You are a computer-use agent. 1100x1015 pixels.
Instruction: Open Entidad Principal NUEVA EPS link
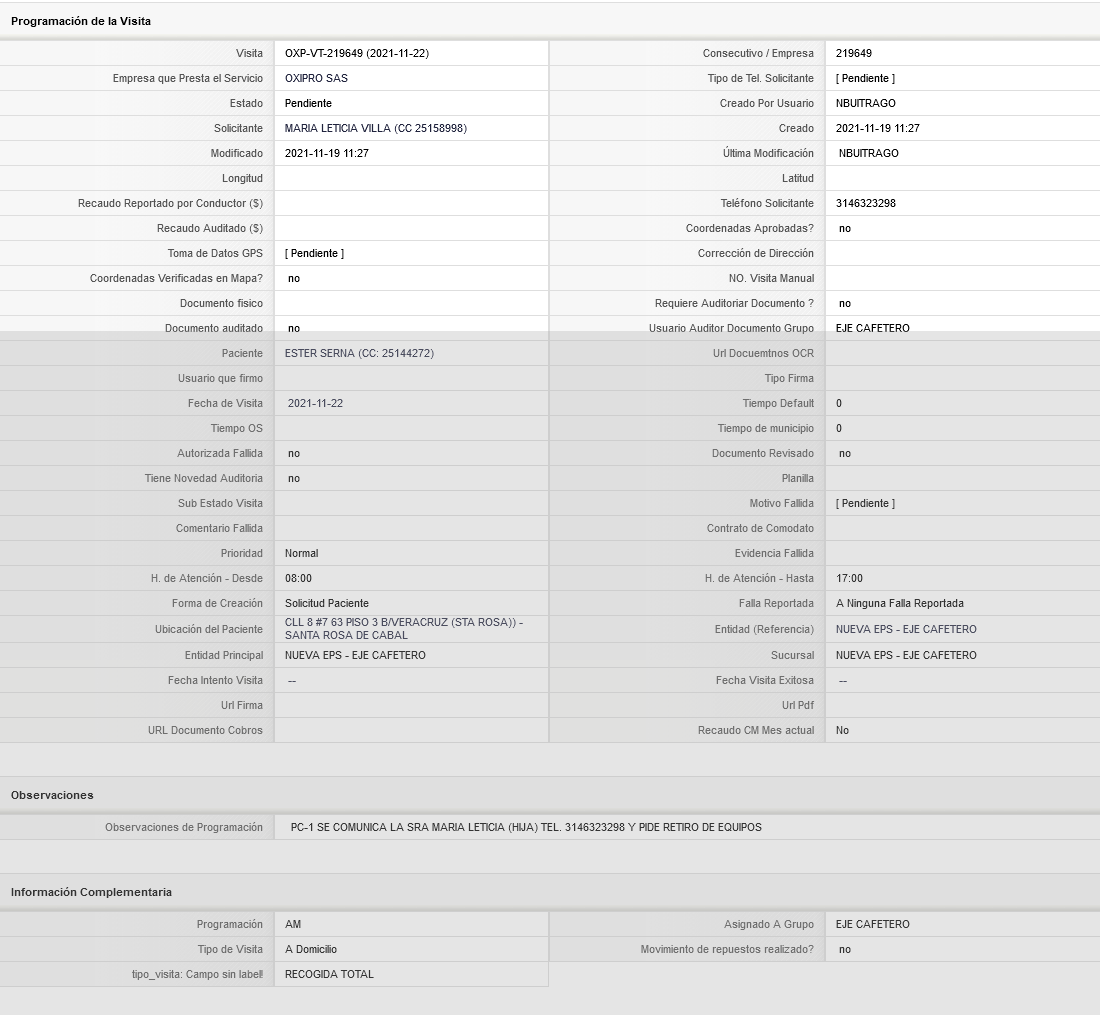click(x=355, y=655)
